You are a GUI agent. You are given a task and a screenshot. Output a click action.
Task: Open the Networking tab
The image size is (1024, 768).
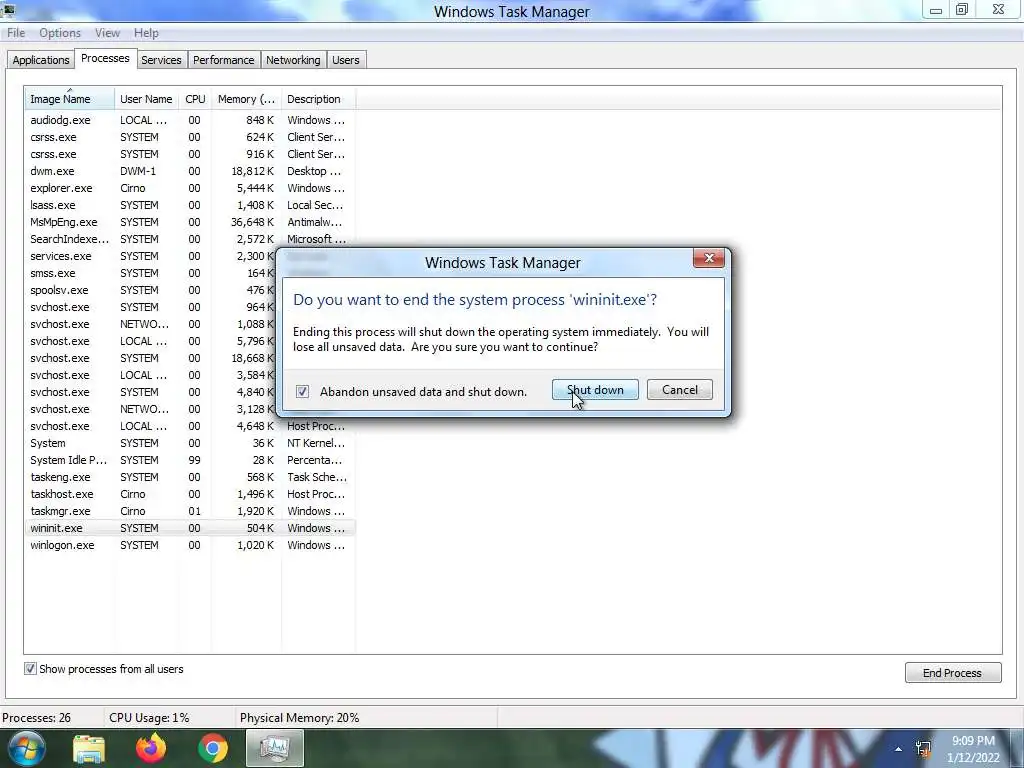click(293, 60)
